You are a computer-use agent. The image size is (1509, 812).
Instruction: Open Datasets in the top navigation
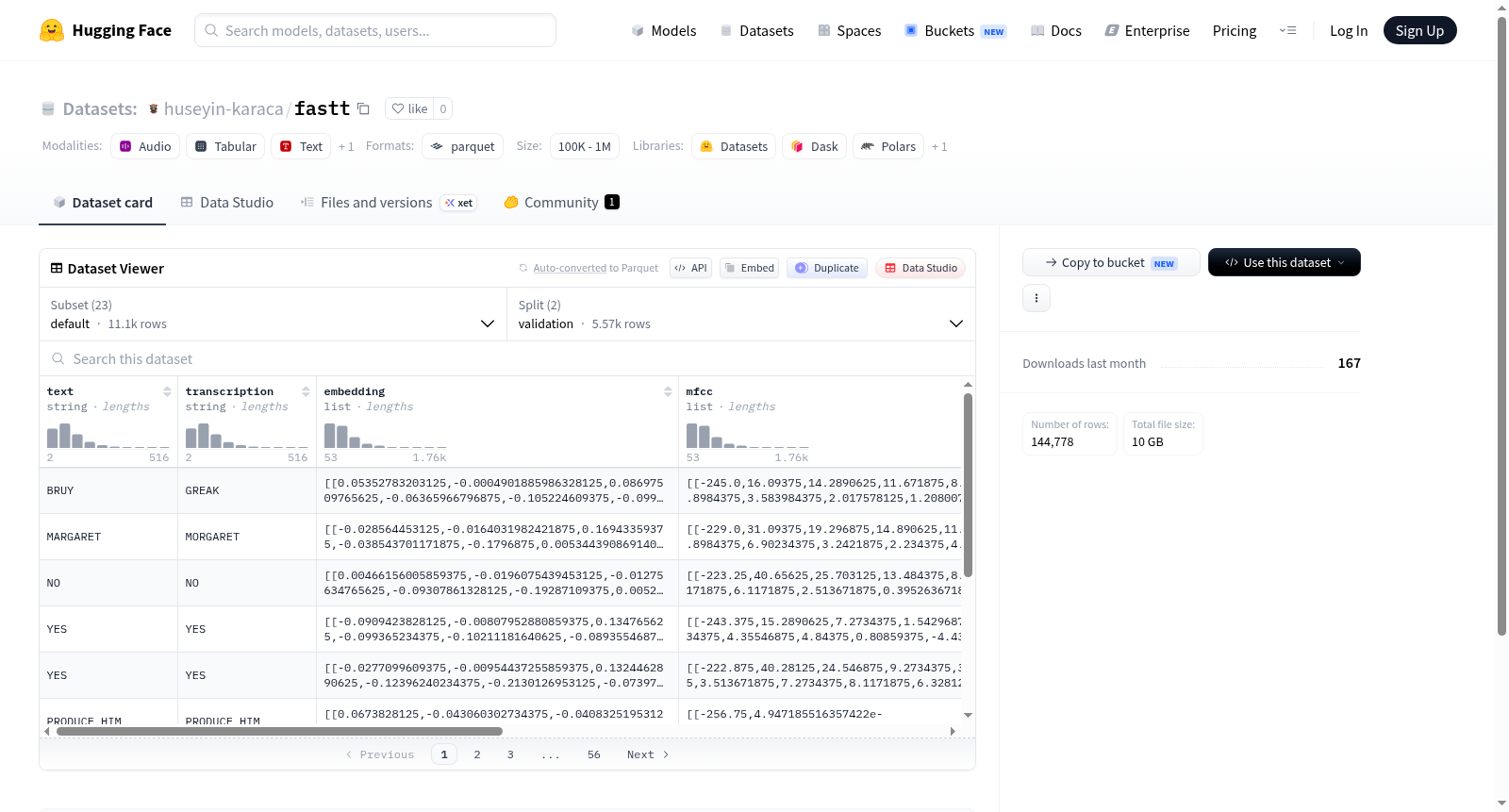(756, 30)
